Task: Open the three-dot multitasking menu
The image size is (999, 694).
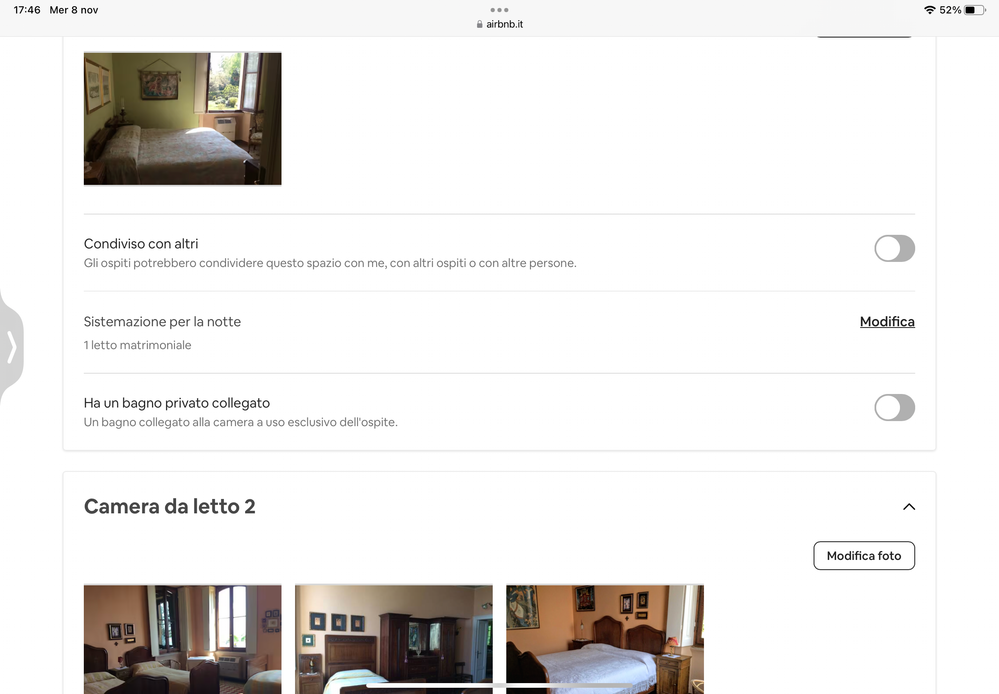Action: [499, 10]
